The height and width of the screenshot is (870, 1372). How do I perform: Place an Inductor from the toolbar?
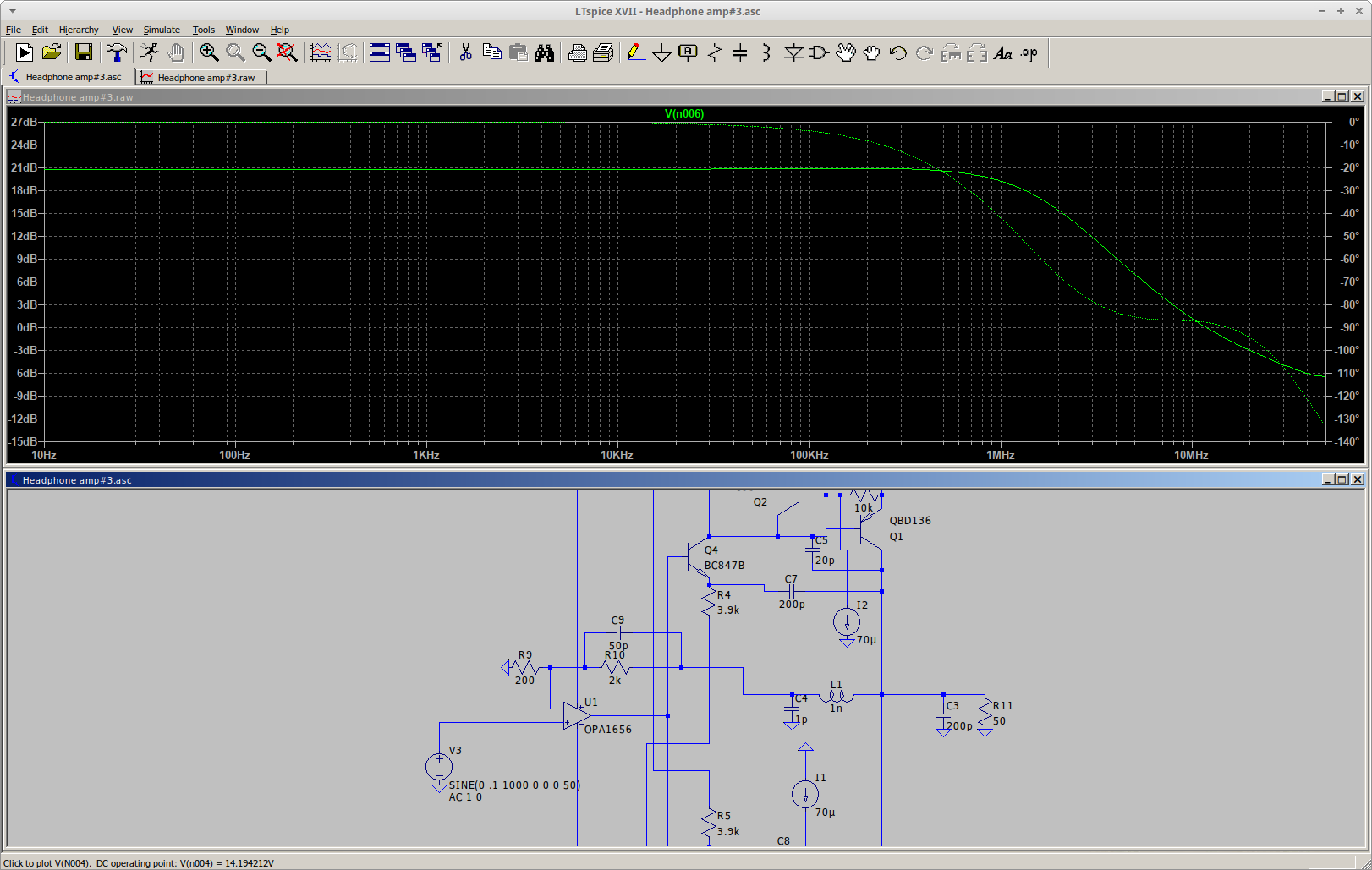[766, 52]
